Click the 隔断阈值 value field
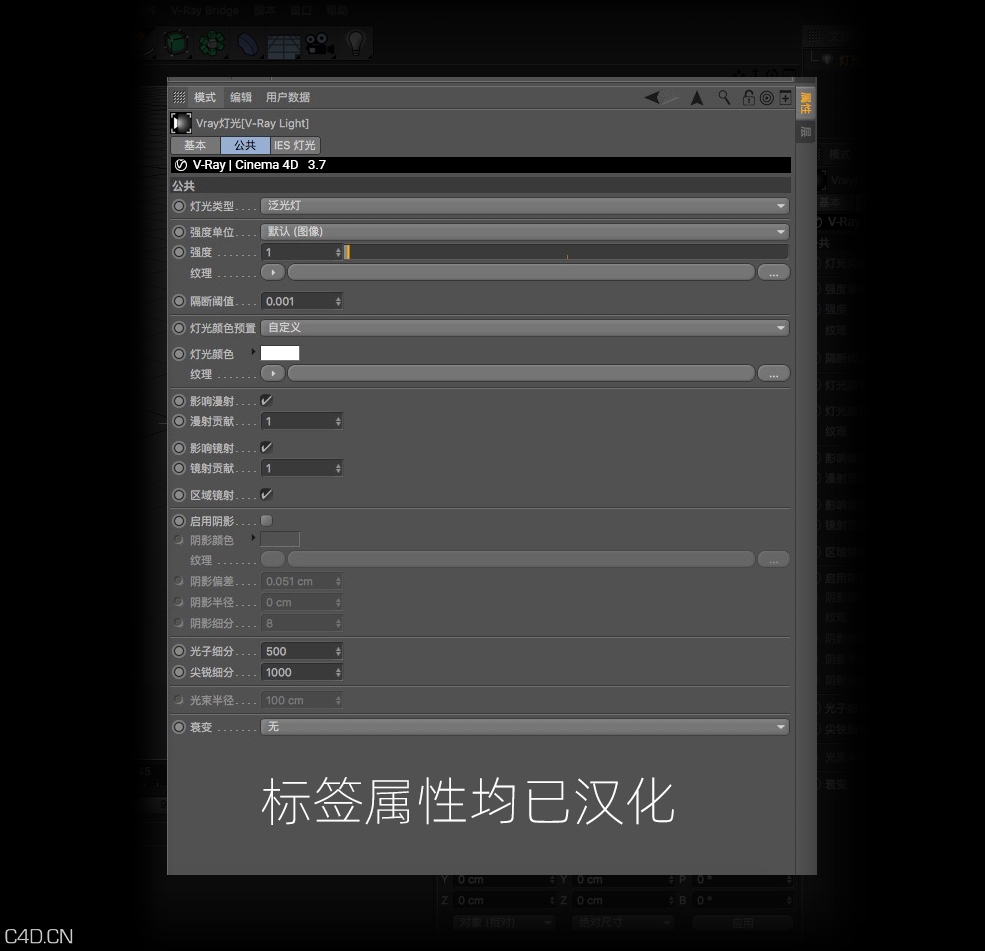This screenshot has width=985, height=951. point(297,302)
